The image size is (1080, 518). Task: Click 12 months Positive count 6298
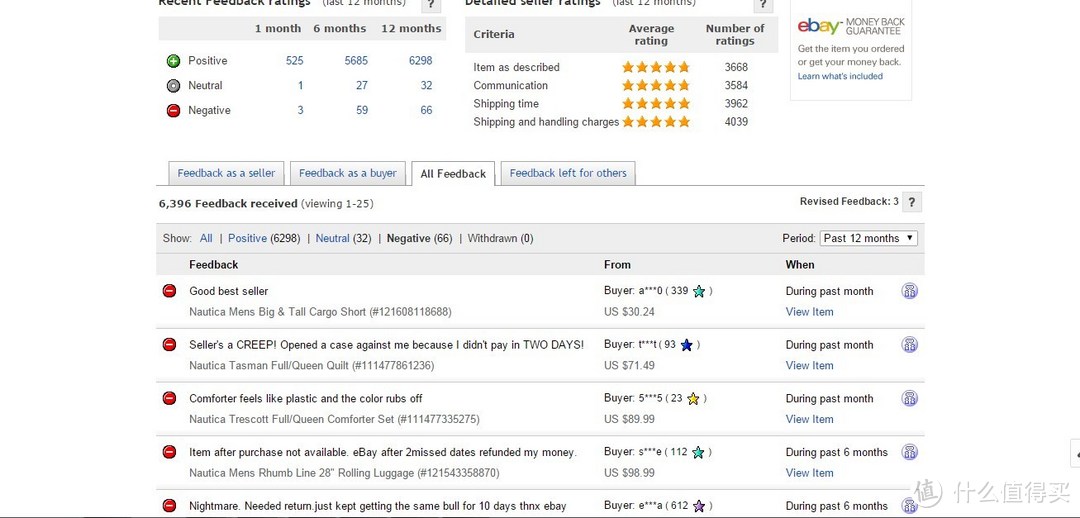421,61
